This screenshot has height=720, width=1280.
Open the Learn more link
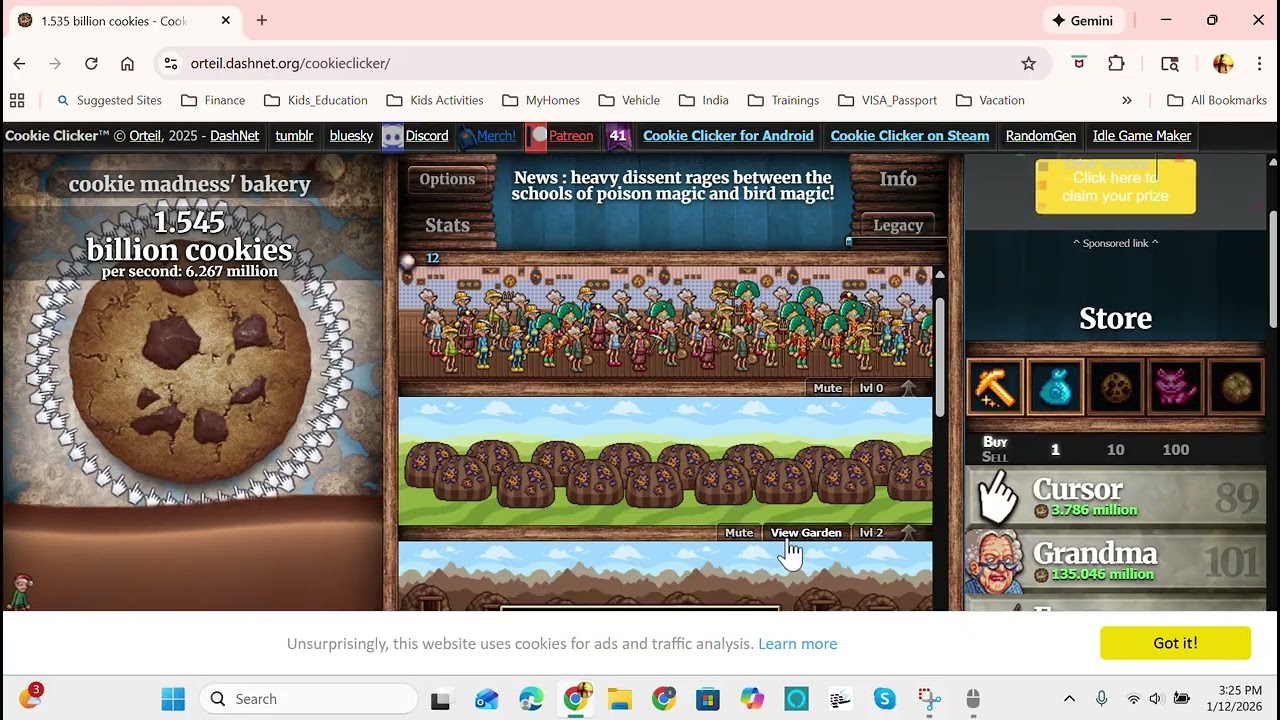pos(797,644)
